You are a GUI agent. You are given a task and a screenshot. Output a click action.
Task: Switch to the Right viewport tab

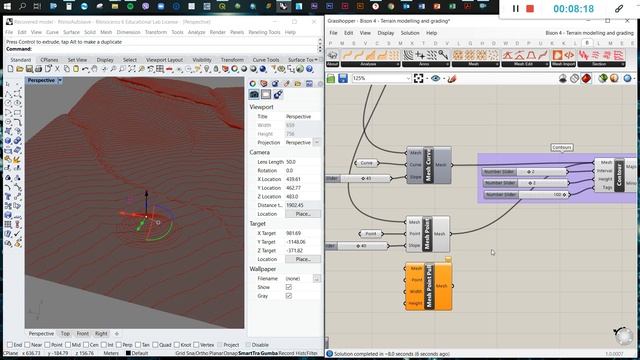click(x=101, y=333)
